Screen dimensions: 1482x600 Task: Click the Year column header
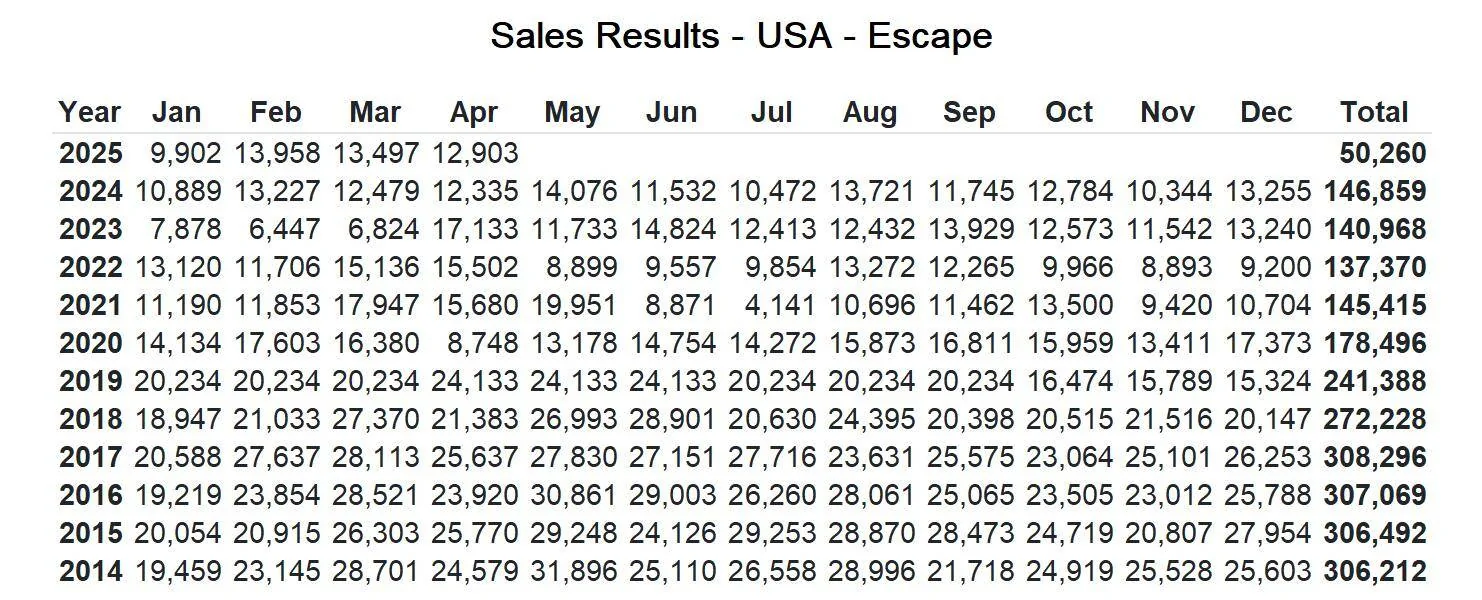(x=89, y=112)
